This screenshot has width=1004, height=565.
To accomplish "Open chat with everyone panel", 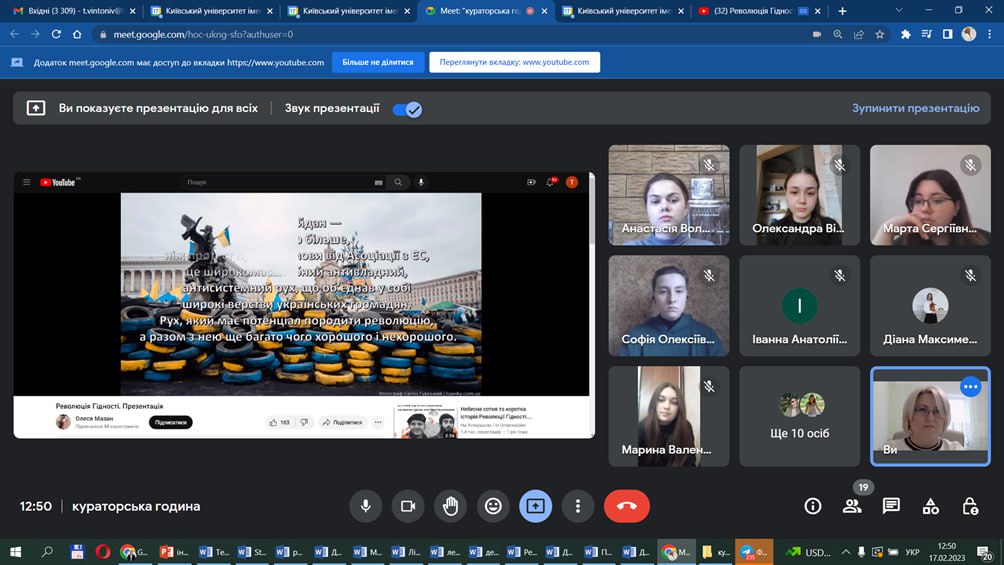I will [x=891, y=506].
